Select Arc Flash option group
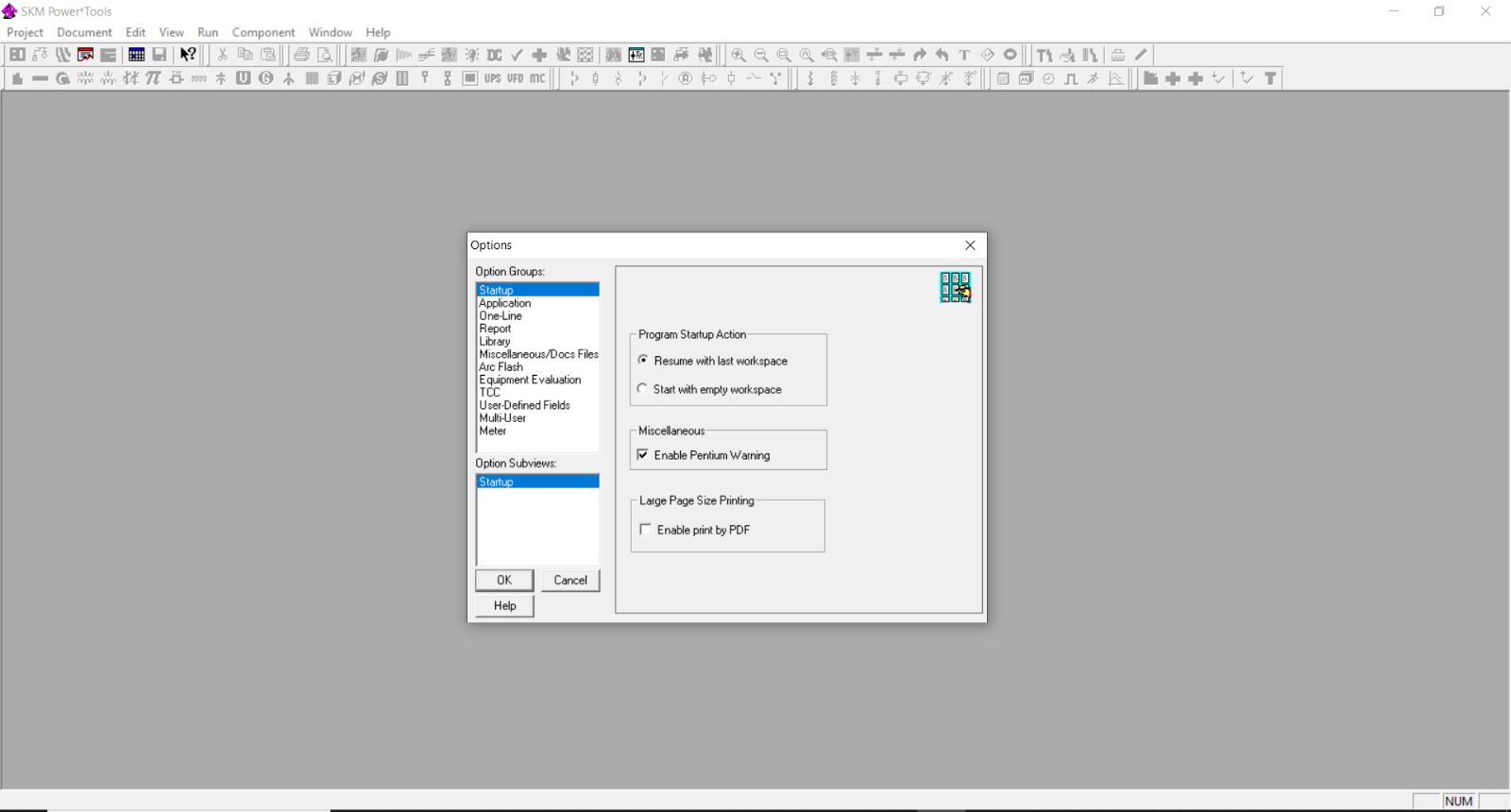The image size is (1511, 812). (x=537, y=367)
